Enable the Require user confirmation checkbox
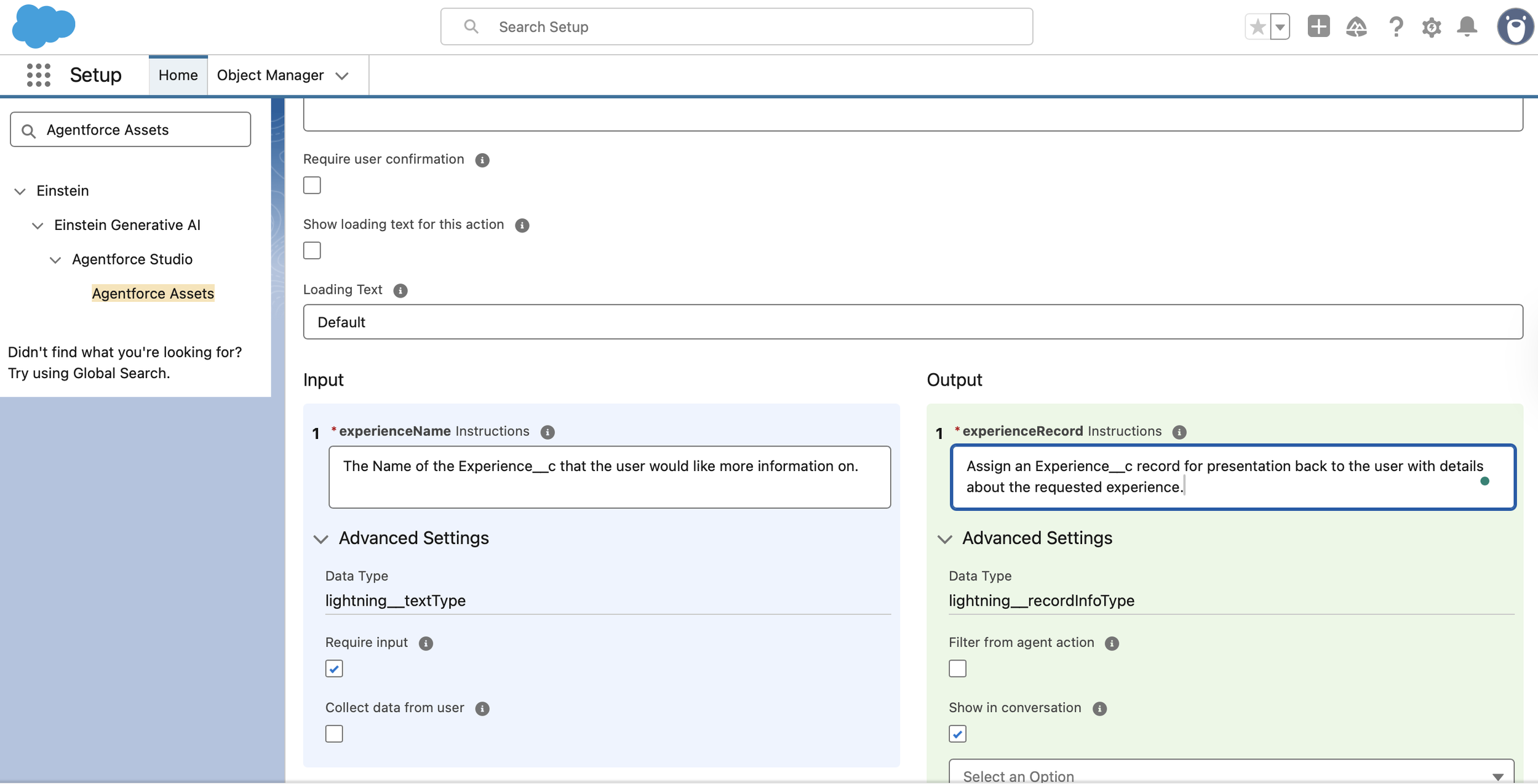 [x=312, y=185]
